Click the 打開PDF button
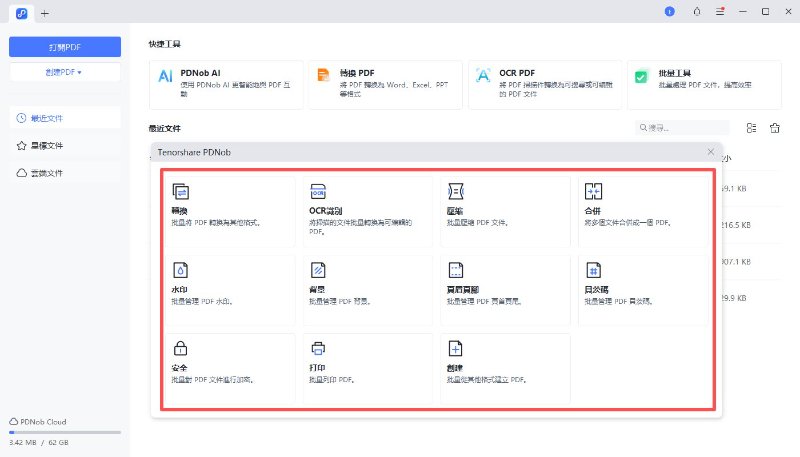Image resolution: width=800 pixels, height=457 pixels. pos(65,47)
